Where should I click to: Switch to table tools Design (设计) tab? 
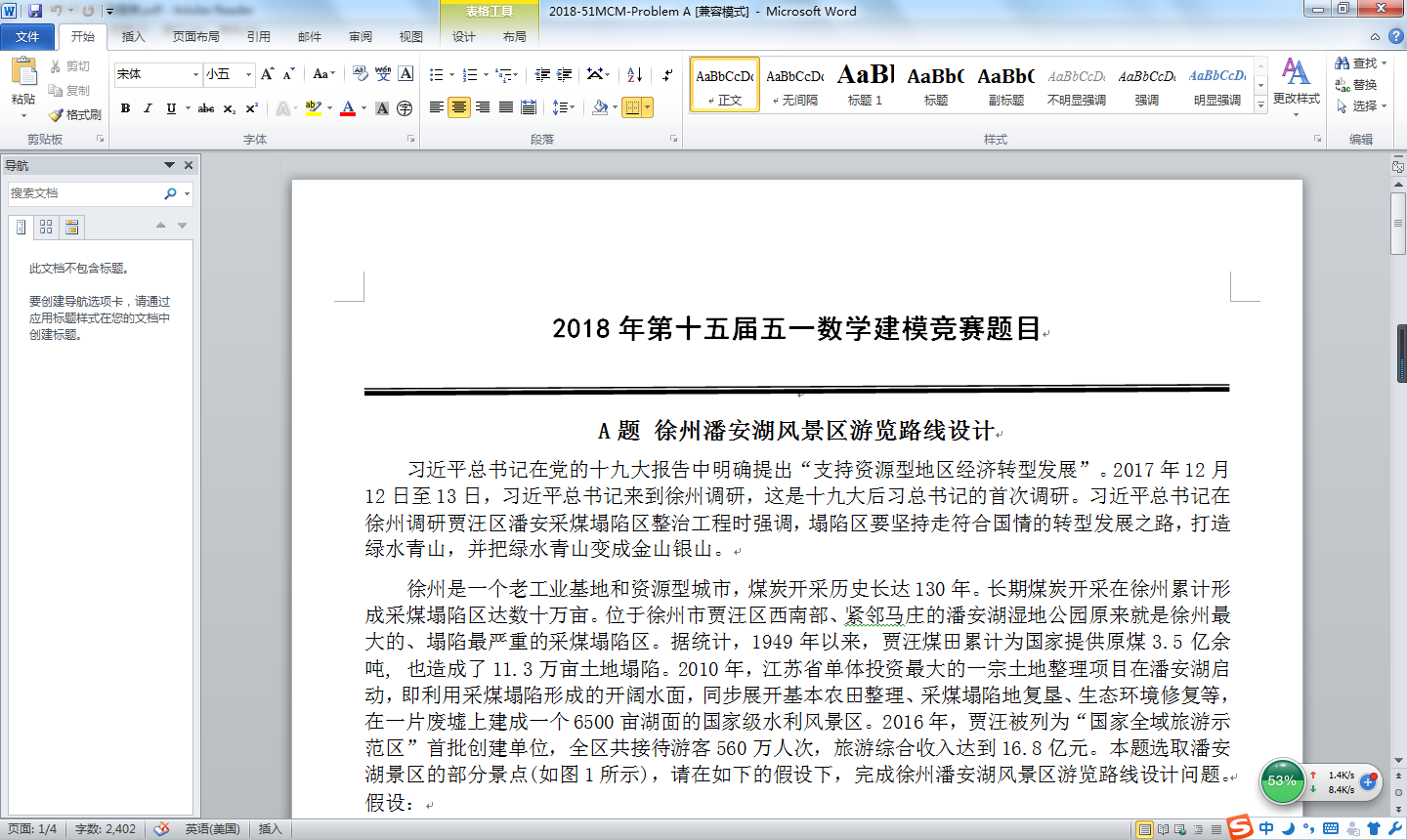(x=463, y=37)
